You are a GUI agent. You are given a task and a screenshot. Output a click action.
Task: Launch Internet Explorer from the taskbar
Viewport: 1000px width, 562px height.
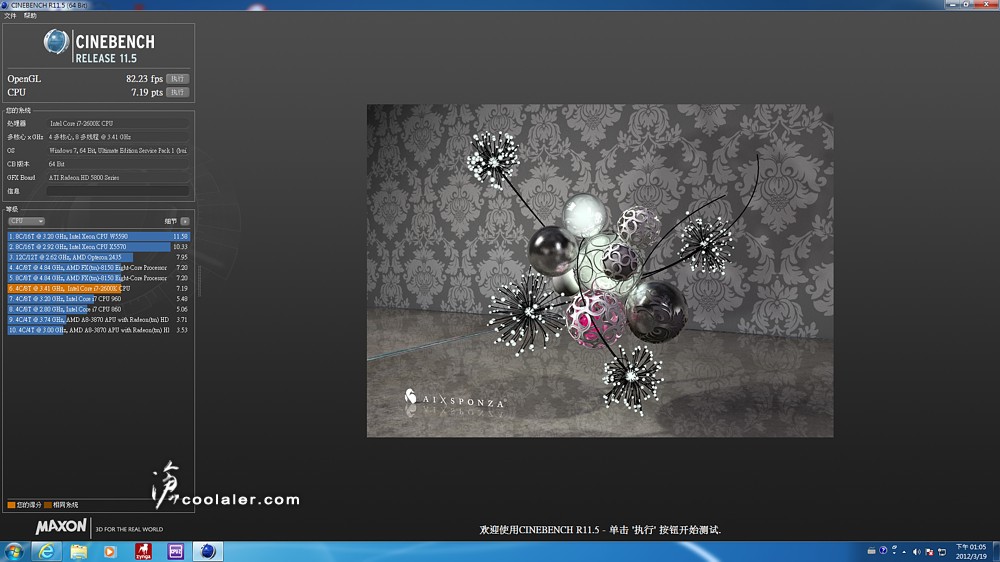click(46, 551)
